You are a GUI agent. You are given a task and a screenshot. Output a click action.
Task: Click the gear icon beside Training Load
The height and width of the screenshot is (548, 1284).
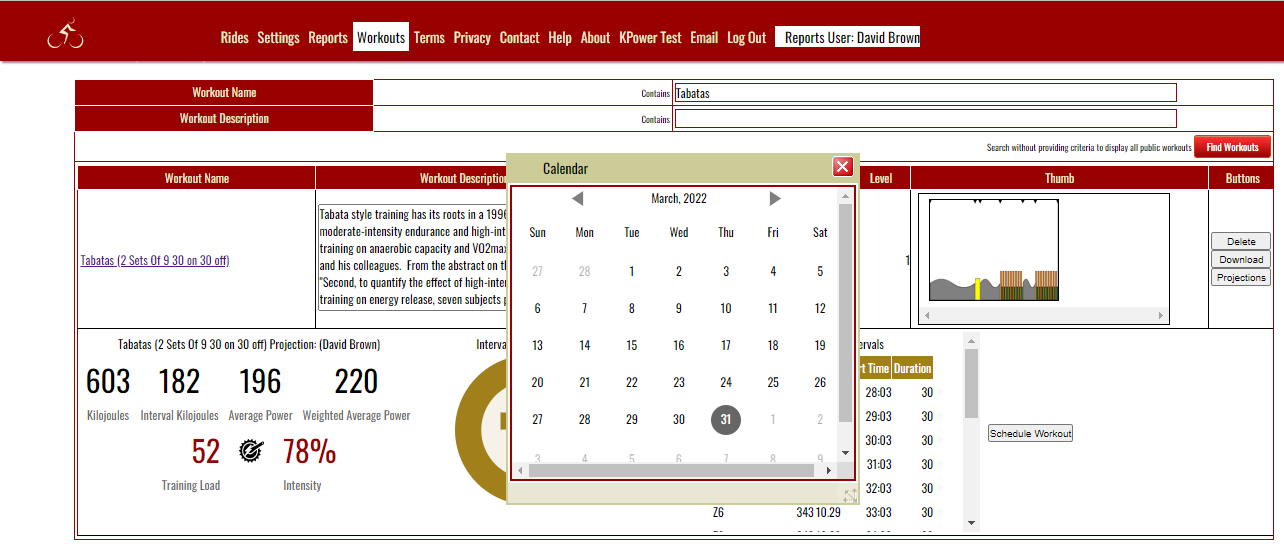[x=250, y=452]
